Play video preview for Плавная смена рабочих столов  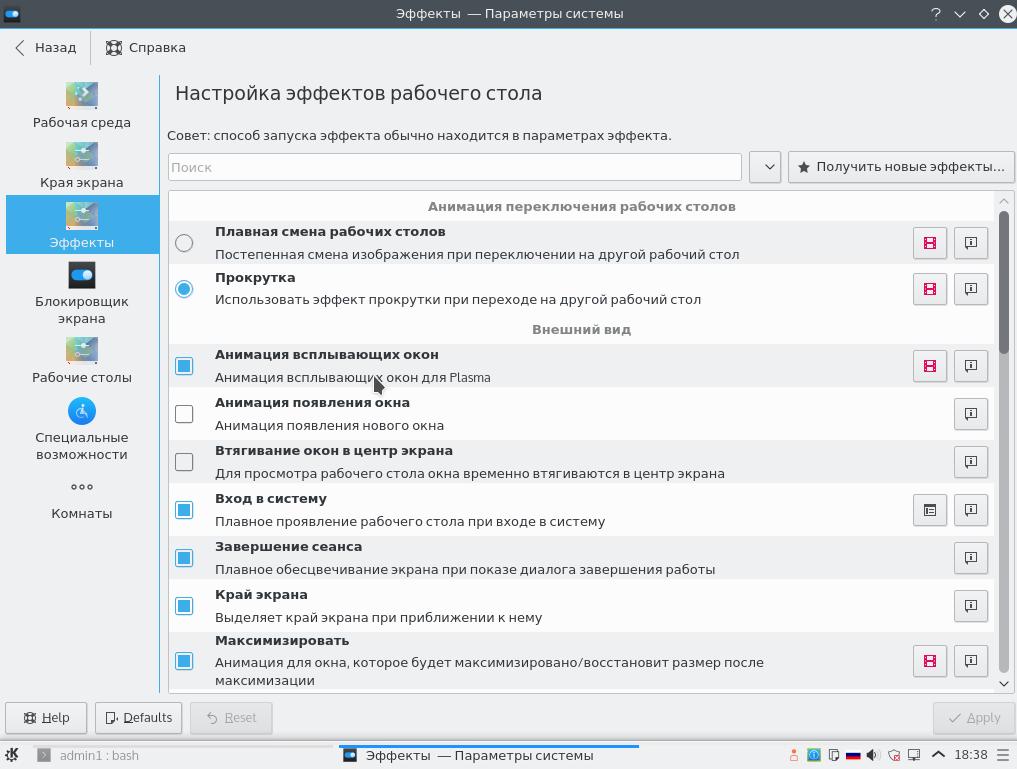(x=929, y=243)
